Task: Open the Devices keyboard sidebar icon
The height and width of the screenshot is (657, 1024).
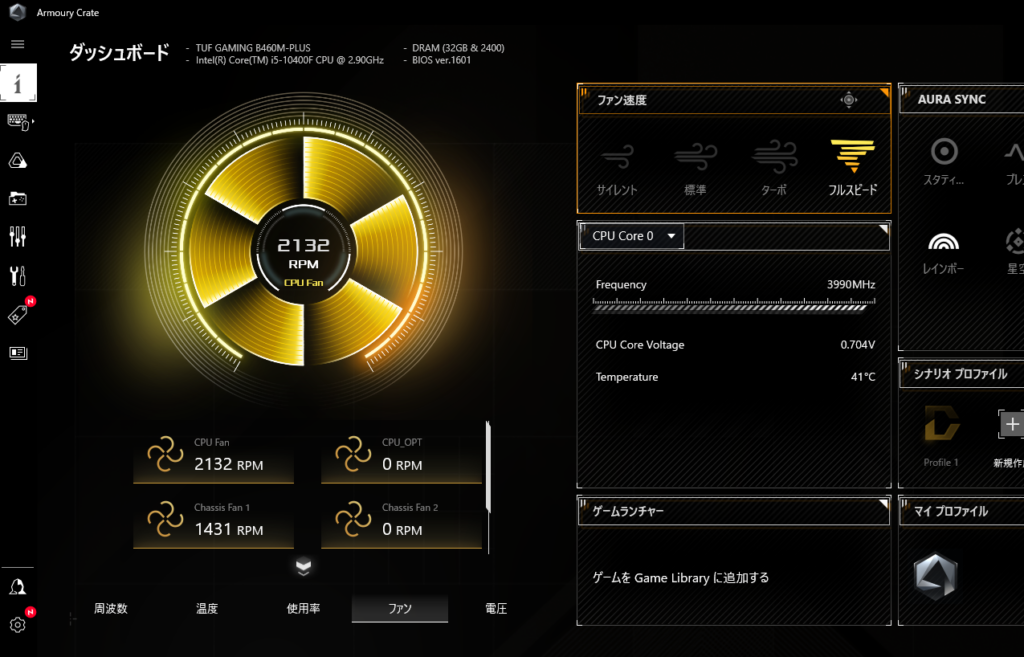Action: 18,122
